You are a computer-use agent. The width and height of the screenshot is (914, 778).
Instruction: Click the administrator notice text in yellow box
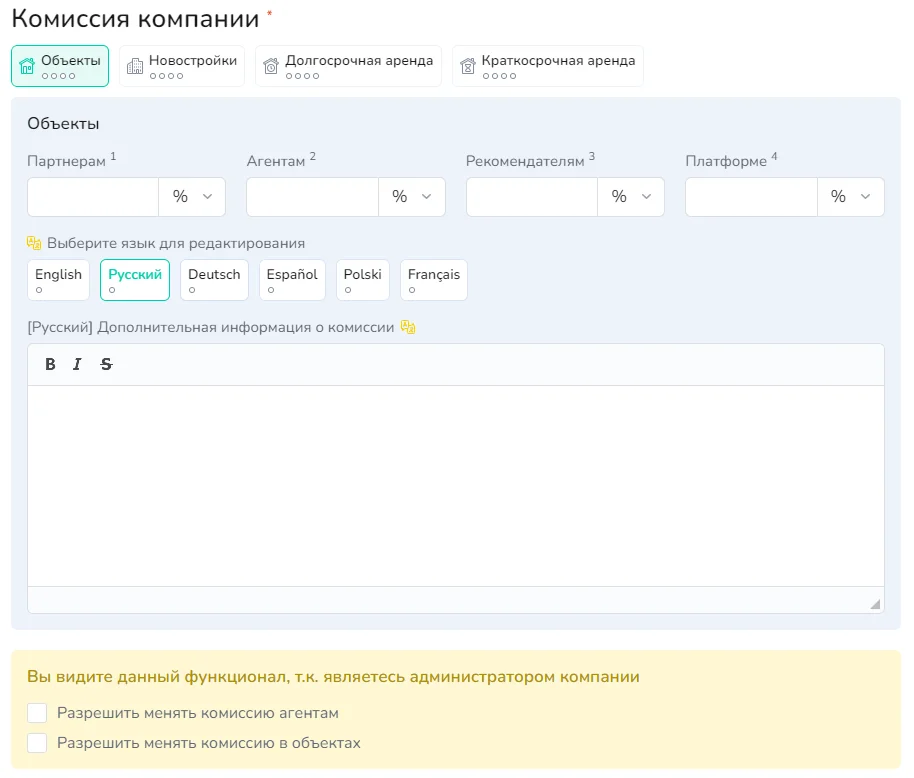333,677
